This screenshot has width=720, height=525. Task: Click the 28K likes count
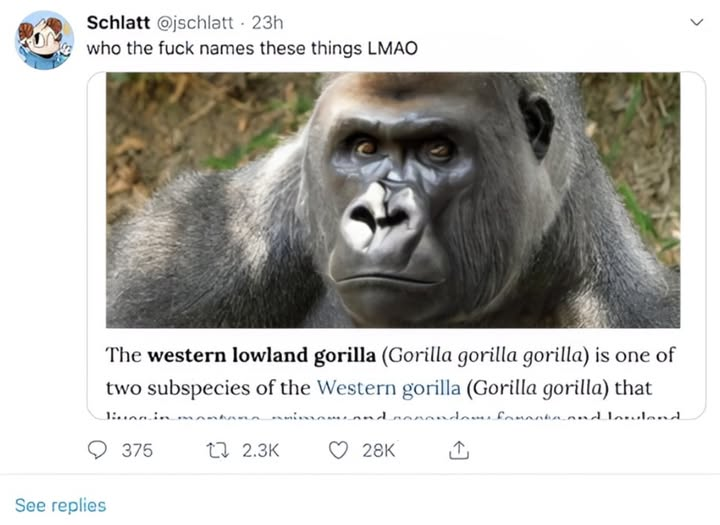pos(379,451)
